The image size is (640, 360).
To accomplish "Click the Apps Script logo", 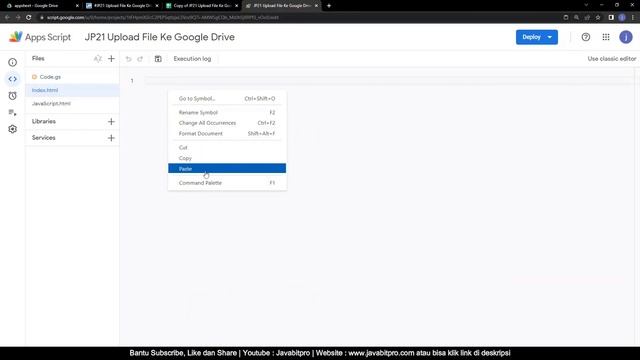I will tap(40, 37).
